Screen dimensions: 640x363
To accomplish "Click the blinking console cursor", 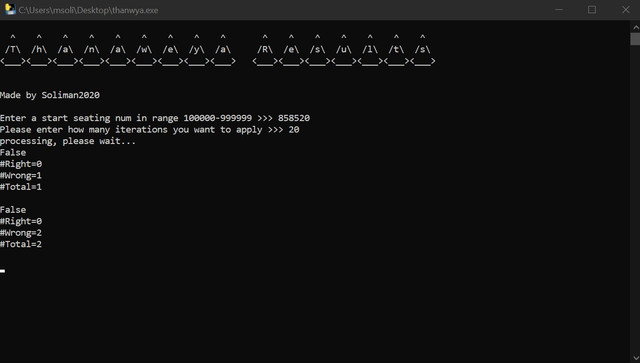I will coord(2,271).
